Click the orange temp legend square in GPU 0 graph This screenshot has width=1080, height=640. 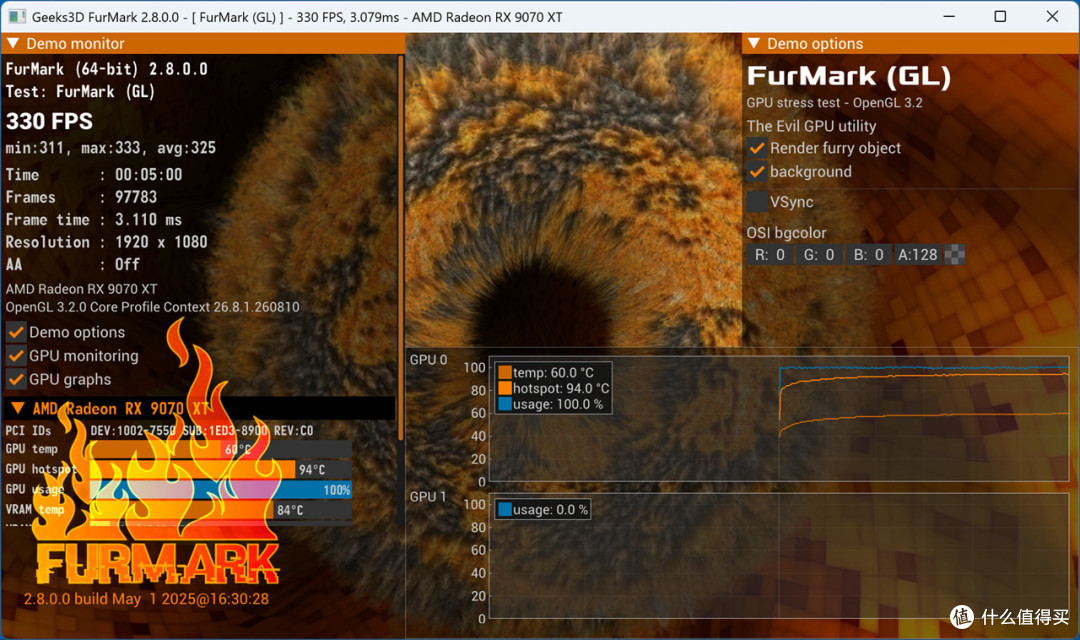[505, 373]
